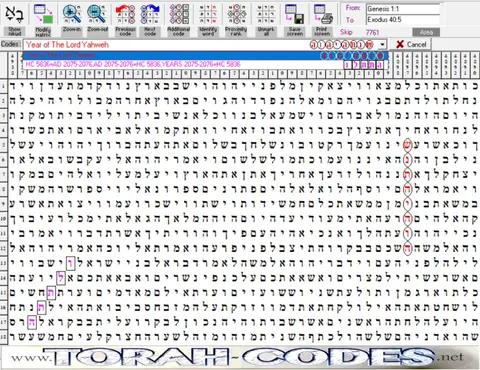Click the From field showing Genesis 1:1
Screen dimensions: 480x370
tap(403, 9)
